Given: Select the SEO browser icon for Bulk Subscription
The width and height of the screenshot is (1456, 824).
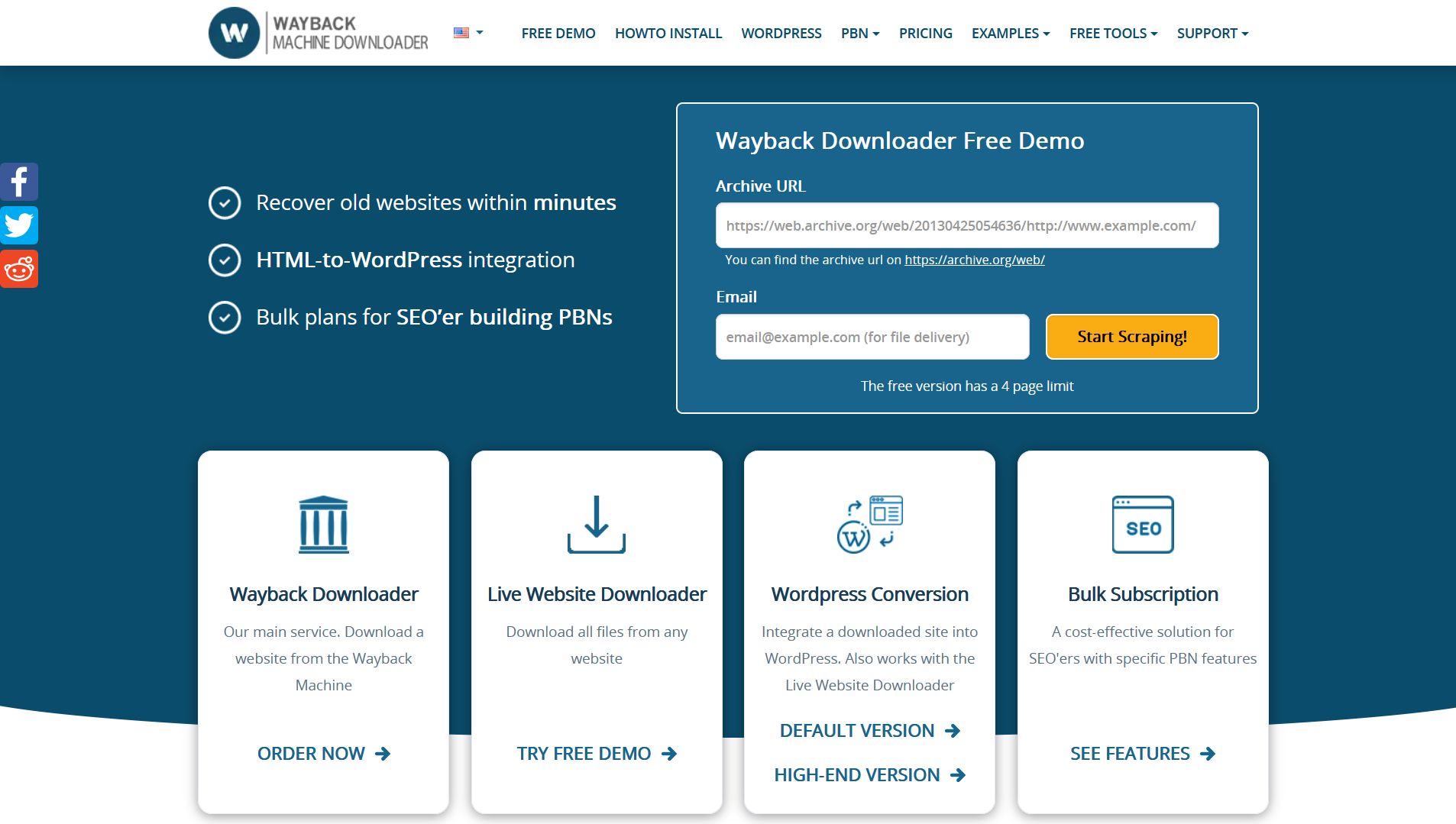Looking at the screenshot, I should pos(1143,524).
